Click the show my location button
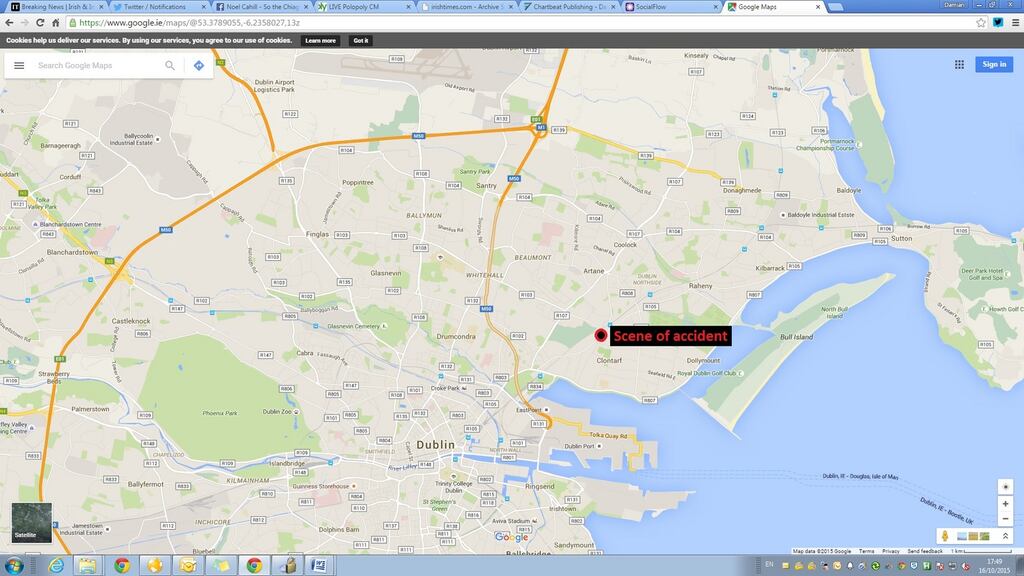 pos(1005,486)
